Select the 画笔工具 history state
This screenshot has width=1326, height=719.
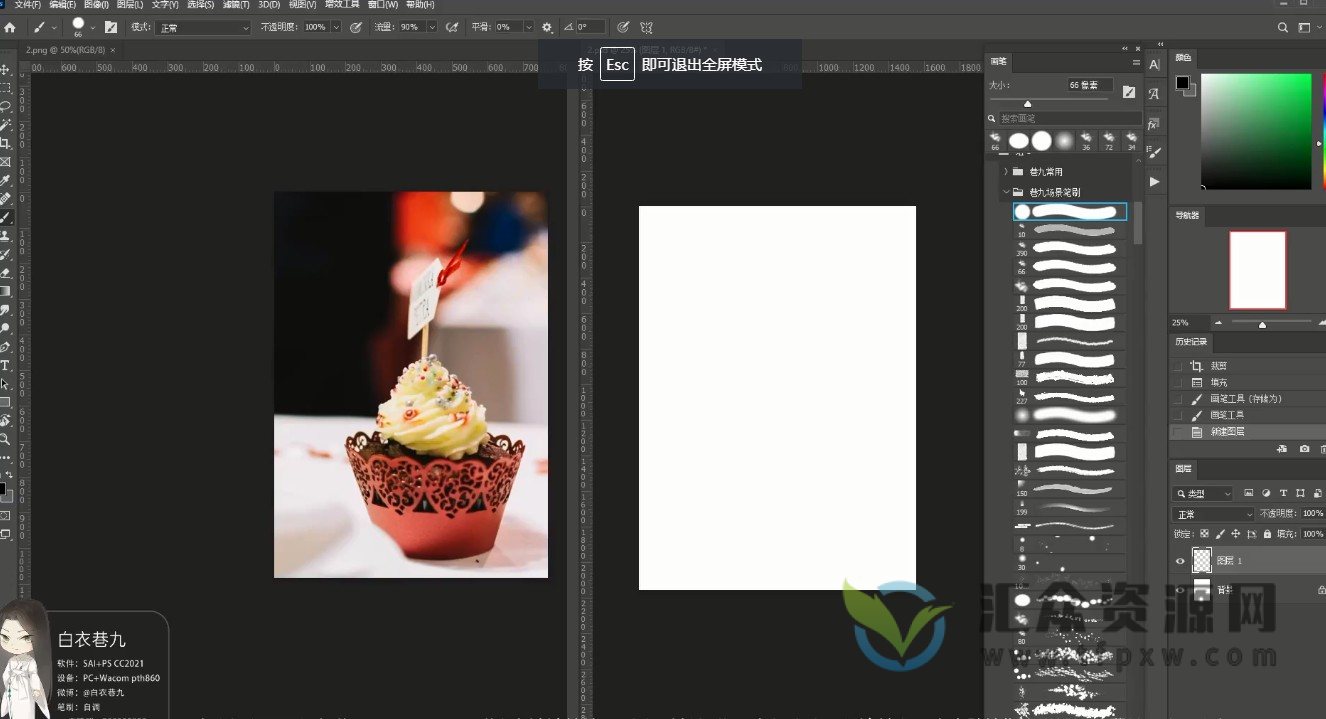1227,415
